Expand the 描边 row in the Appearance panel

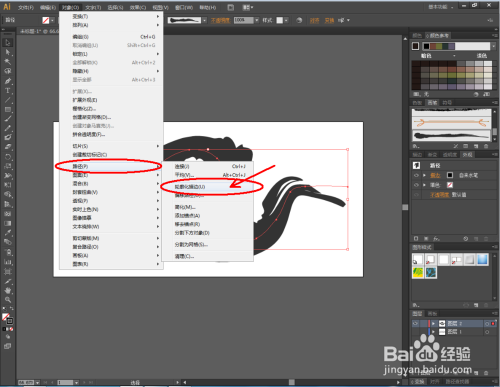pyautogui.click(x=424, y=175)
